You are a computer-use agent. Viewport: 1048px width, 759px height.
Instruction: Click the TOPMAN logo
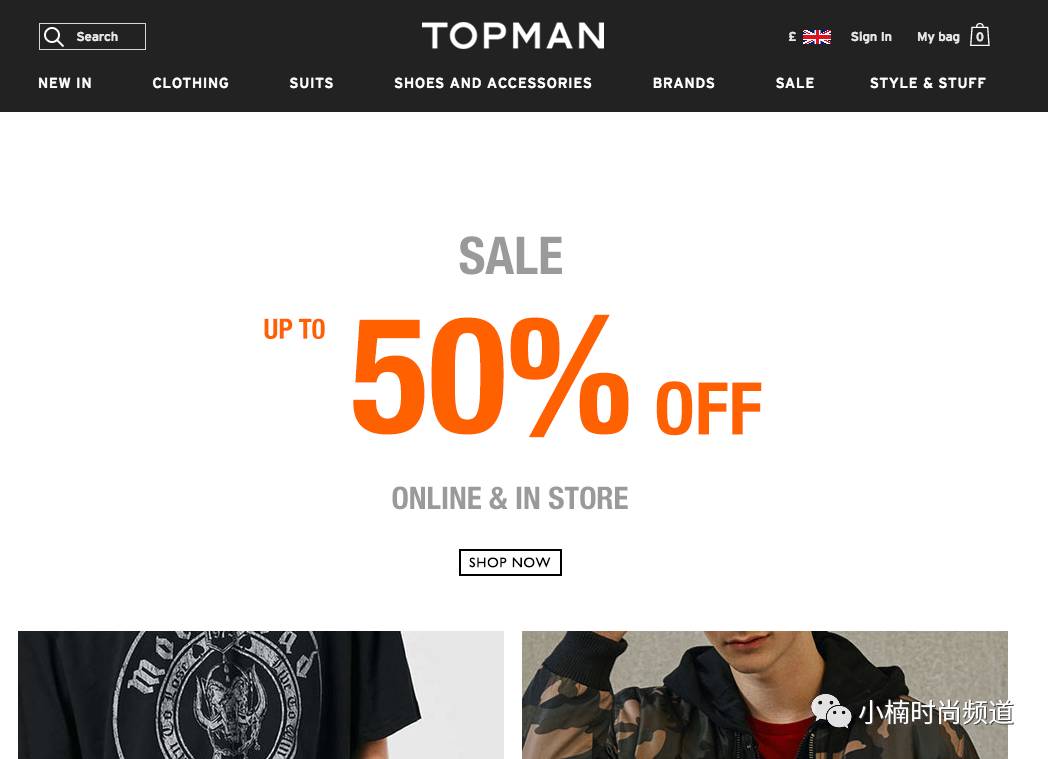[x=513, y=36]
